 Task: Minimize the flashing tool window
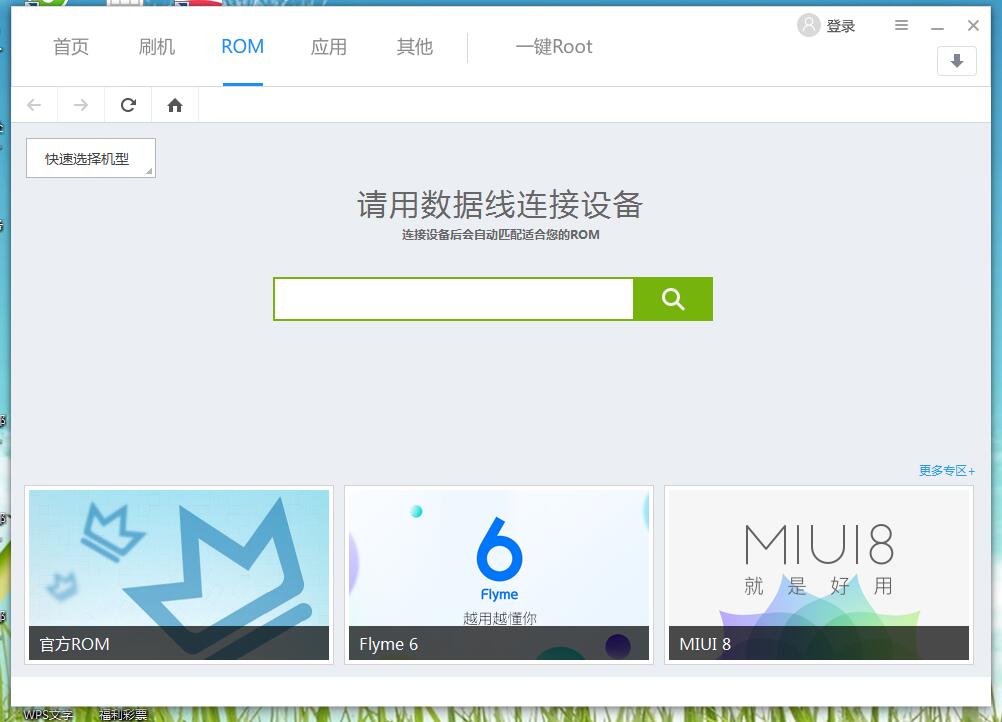(x=937, y=26)
